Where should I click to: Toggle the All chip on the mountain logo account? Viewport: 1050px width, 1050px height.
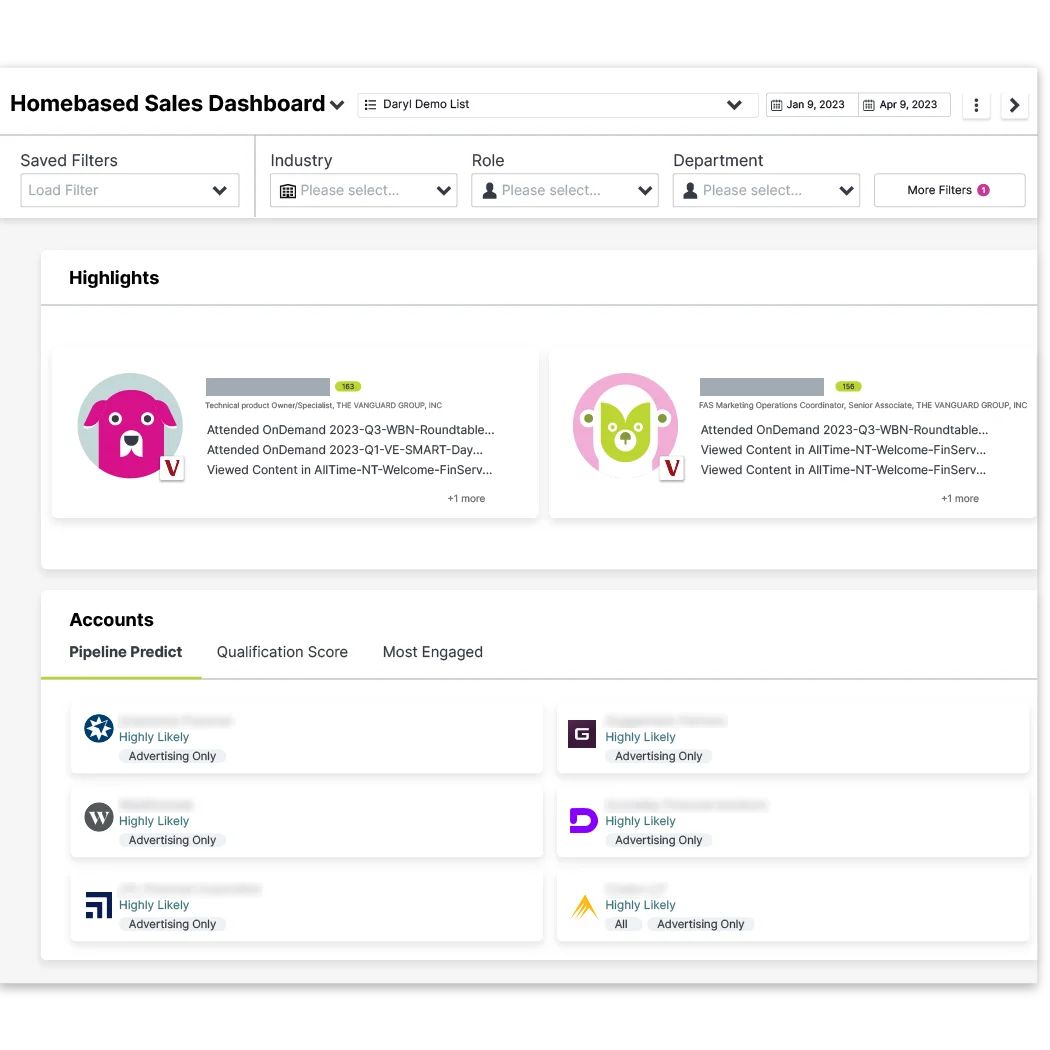(622, 924)
